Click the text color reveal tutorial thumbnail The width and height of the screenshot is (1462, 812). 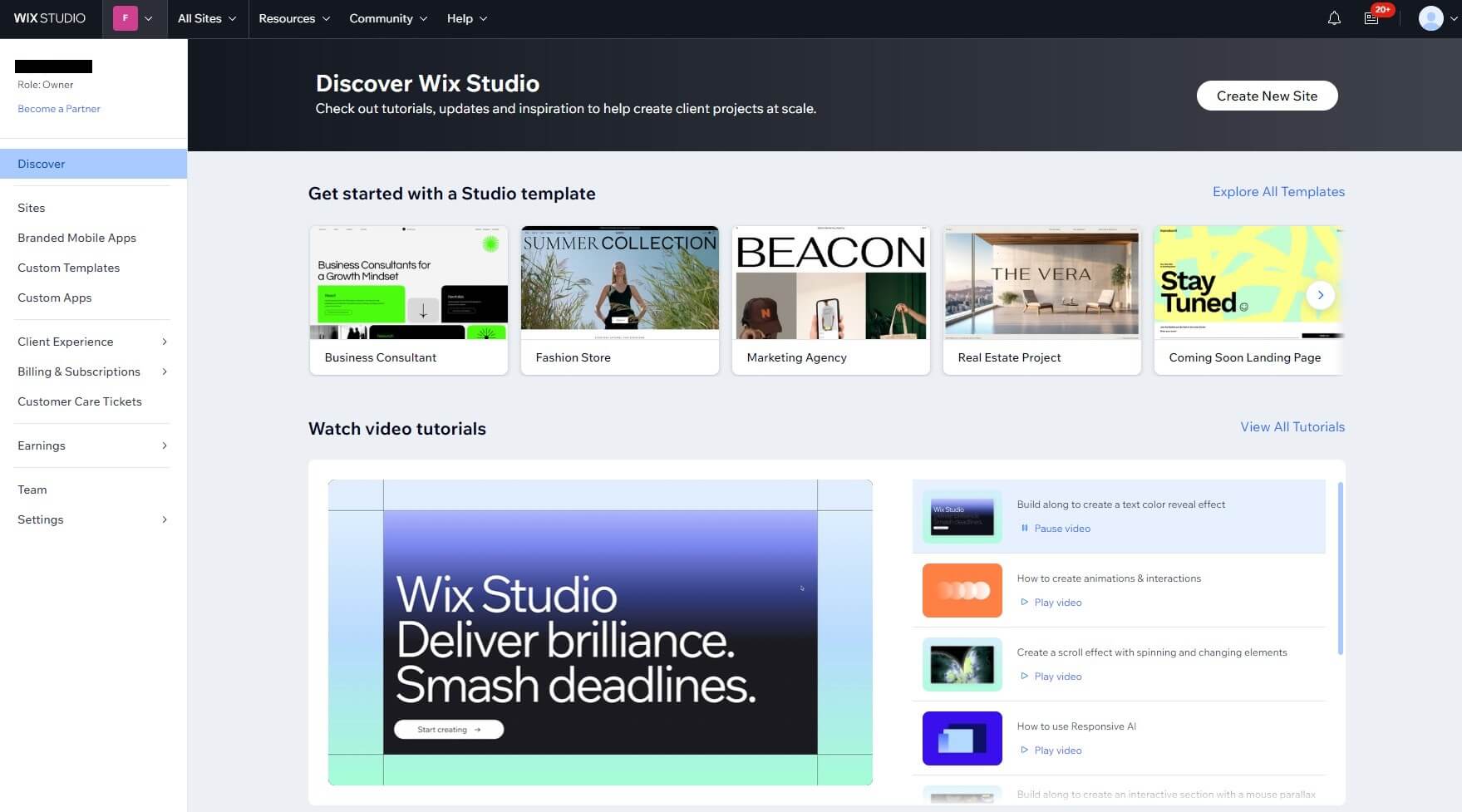pos(962,516)
